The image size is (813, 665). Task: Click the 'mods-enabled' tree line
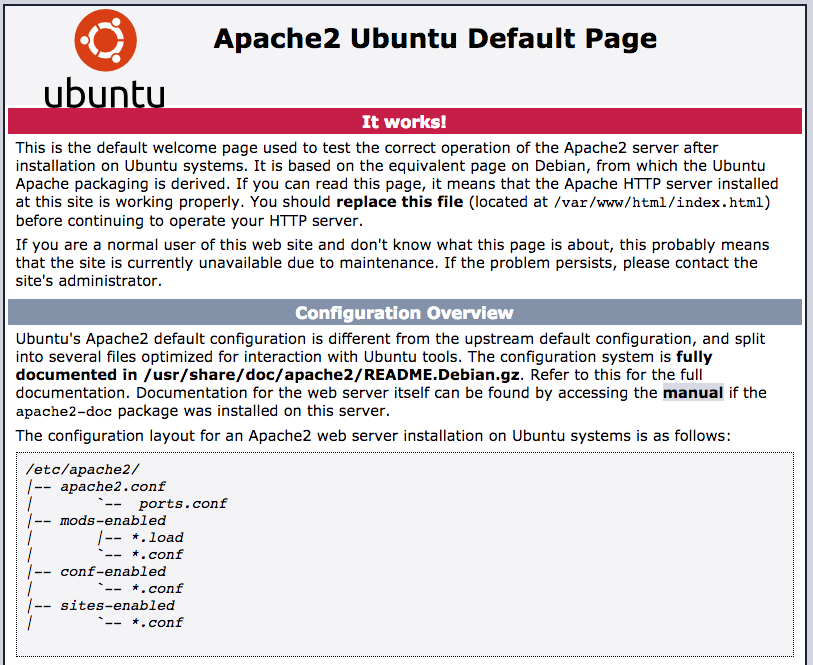coord(113,520)
